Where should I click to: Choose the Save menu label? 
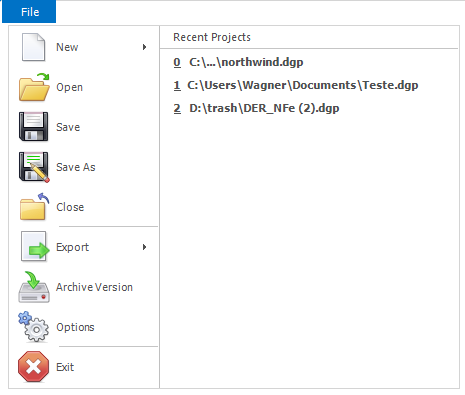pyautogui.click(x=68, y=127)
